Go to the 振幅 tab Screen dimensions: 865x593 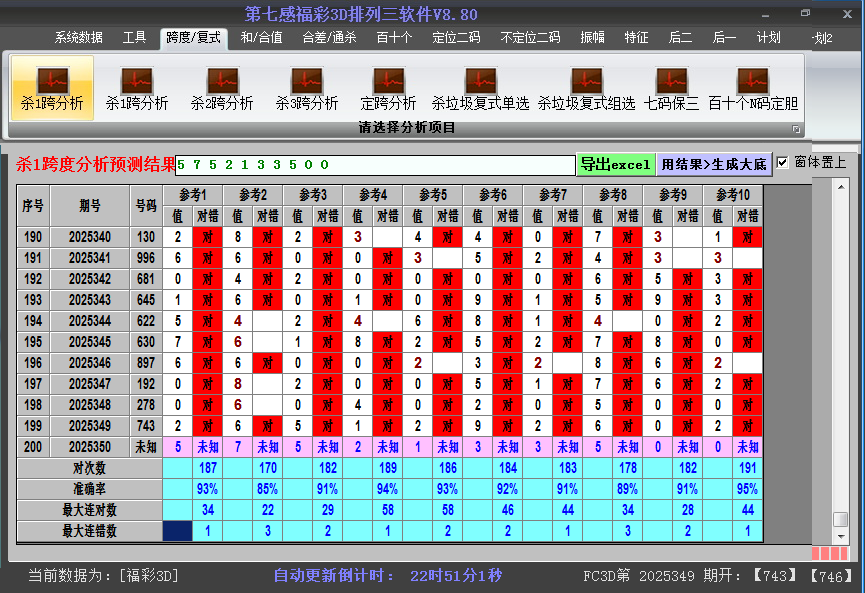[593, 38]
